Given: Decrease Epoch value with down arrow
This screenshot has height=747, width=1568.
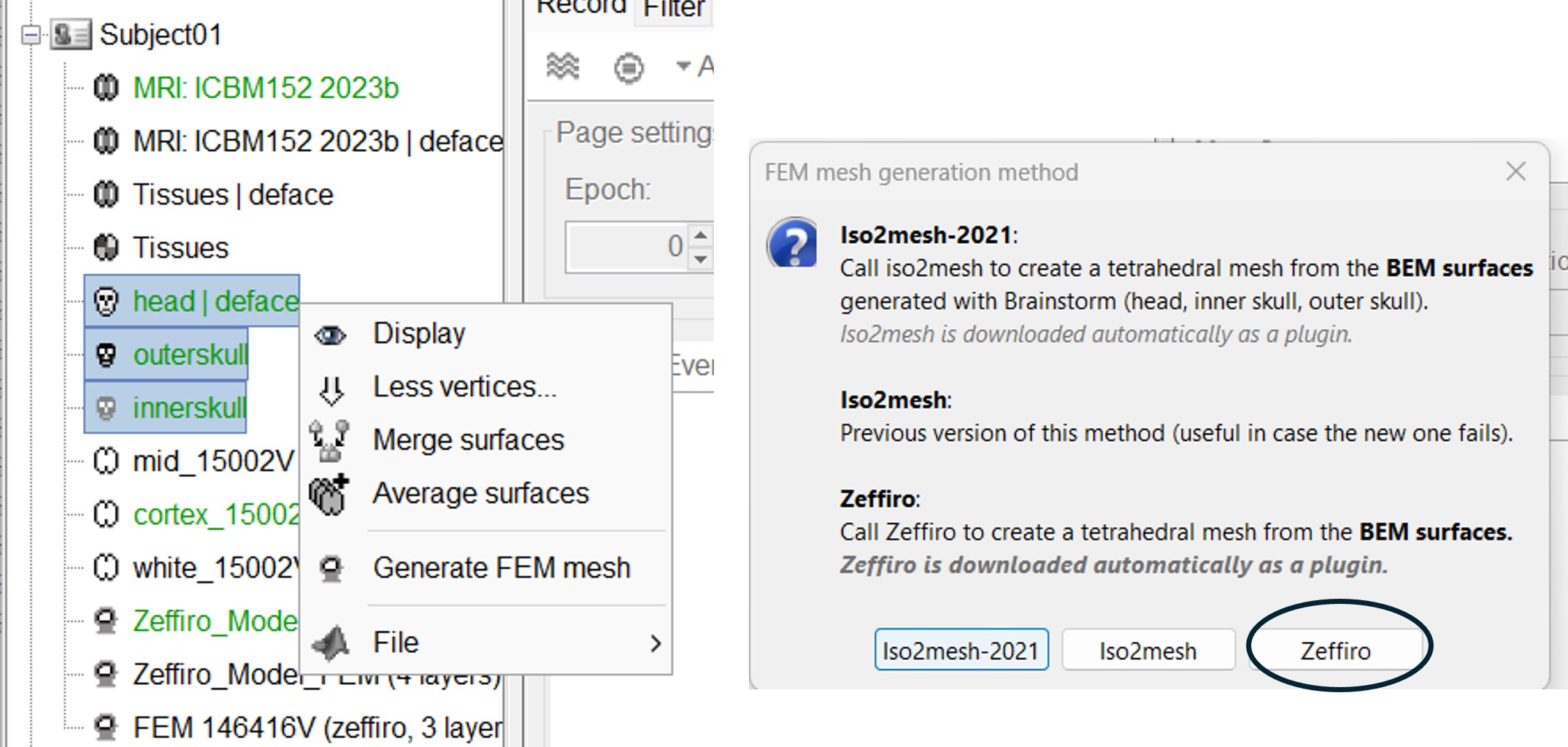Looking at the screenshot, I should 701,258.
